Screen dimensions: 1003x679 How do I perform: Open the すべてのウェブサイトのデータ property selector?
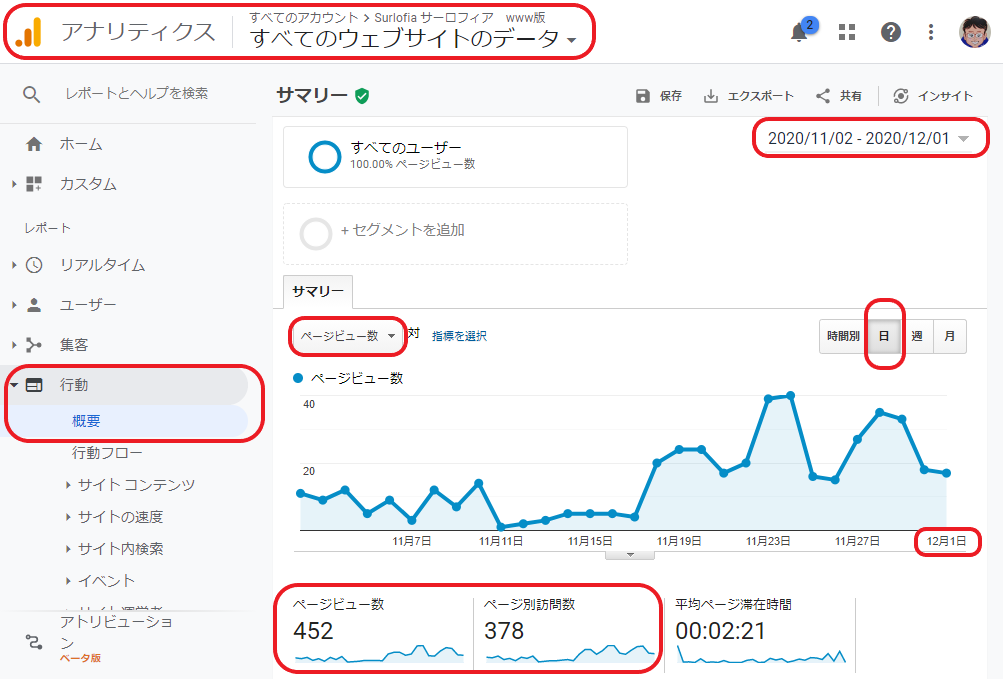tap(410, 40)
